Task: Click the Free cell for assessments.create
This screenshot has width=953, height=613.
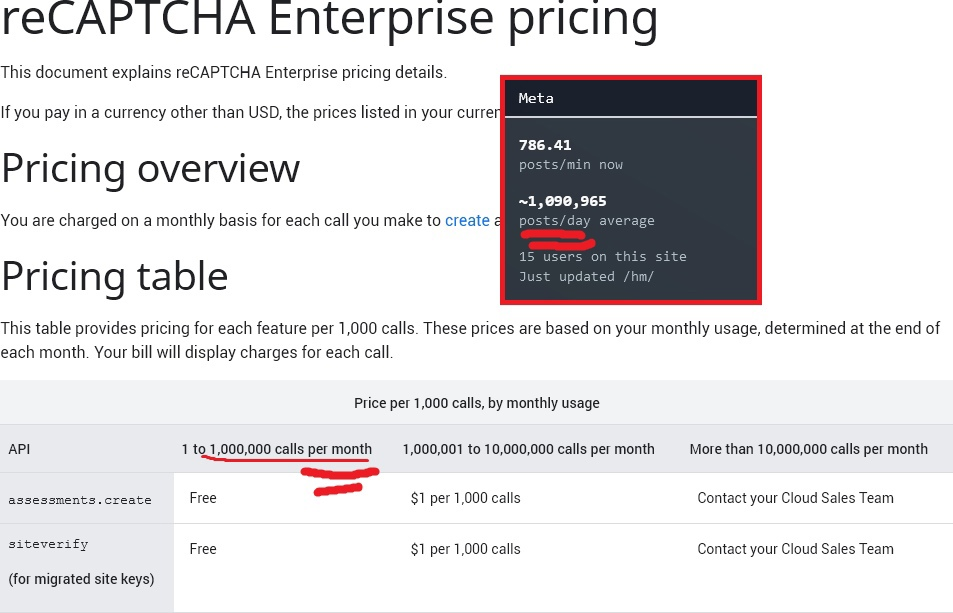Action: pyautogui.click(x=203, y=498)
